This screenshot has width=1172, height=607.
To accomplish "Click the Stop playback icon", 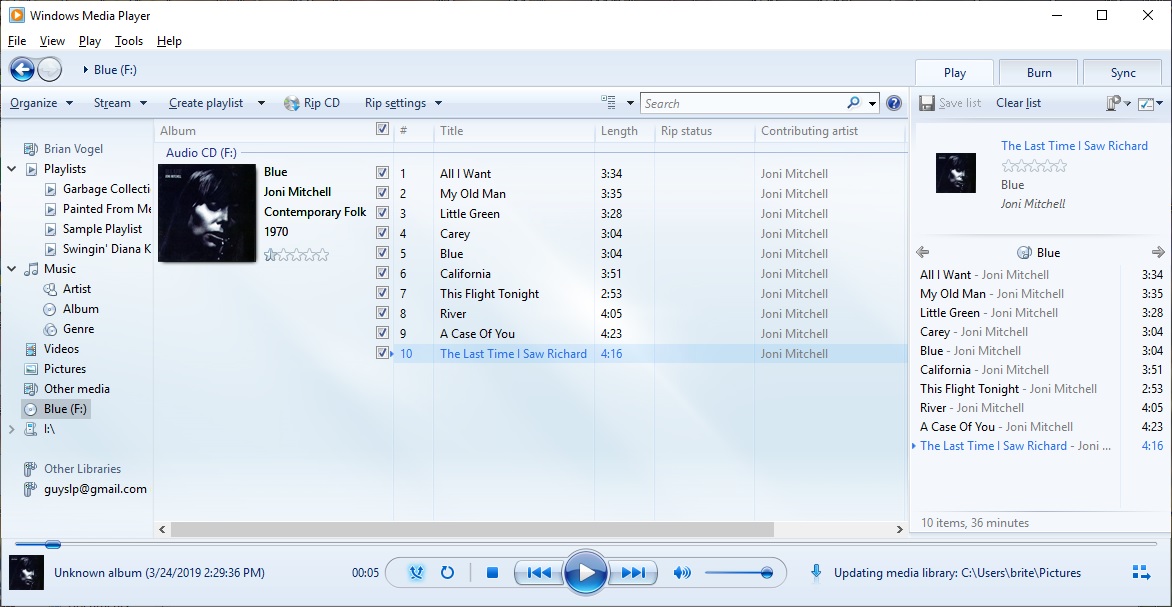I will [492, 573].
